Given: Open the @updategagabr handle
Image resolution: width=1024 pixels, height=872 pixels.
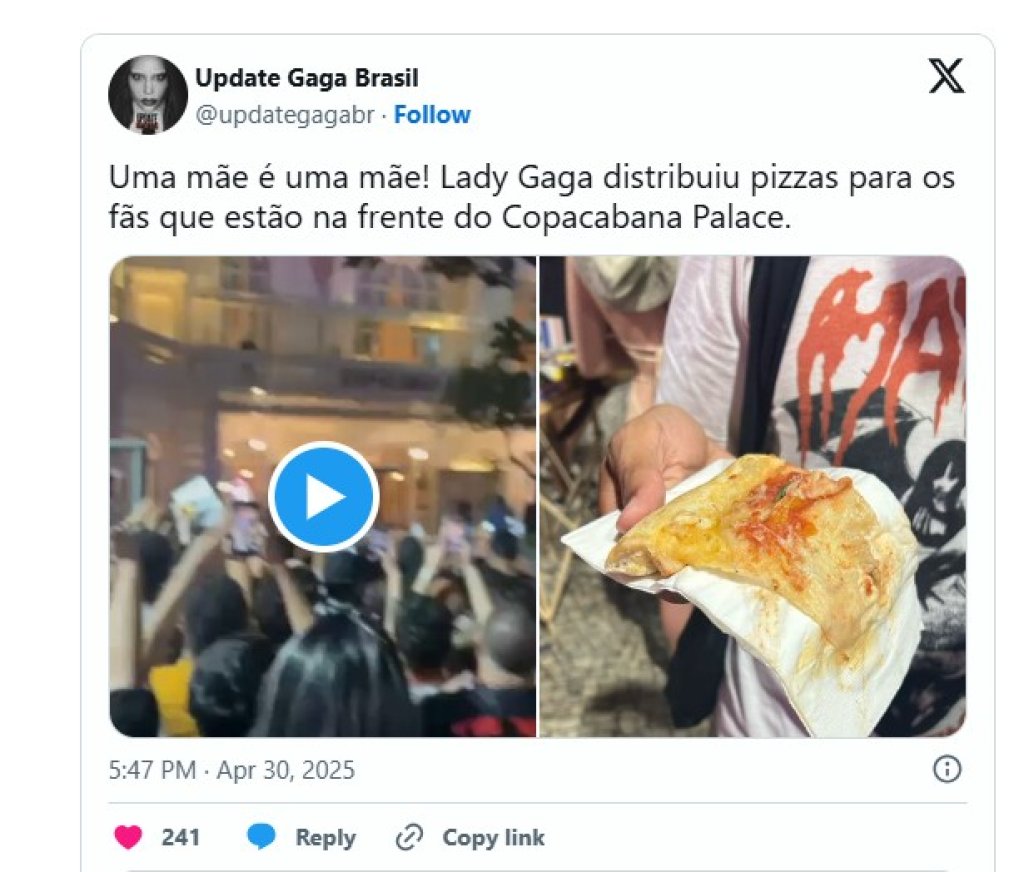Looking at the screenshot, I should point(285,115).
